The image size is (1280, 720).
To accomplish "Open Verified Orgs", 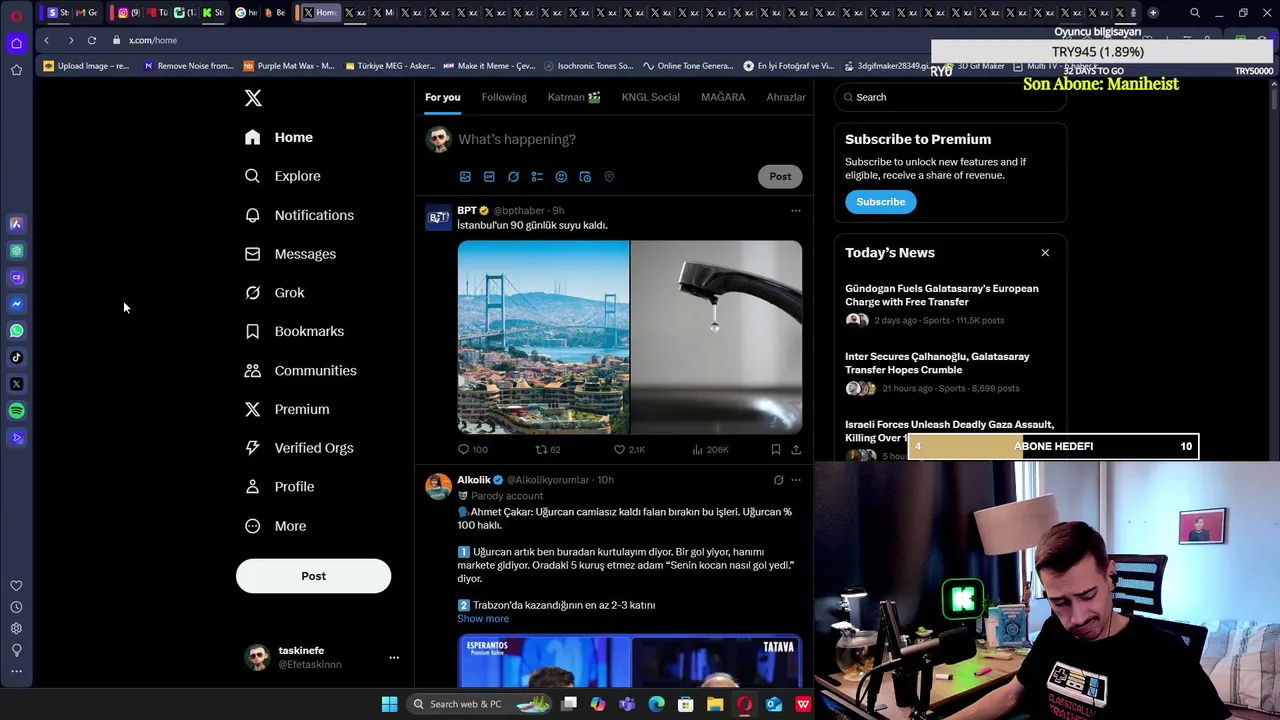I will pyautogui.click(x=299, y=448).
